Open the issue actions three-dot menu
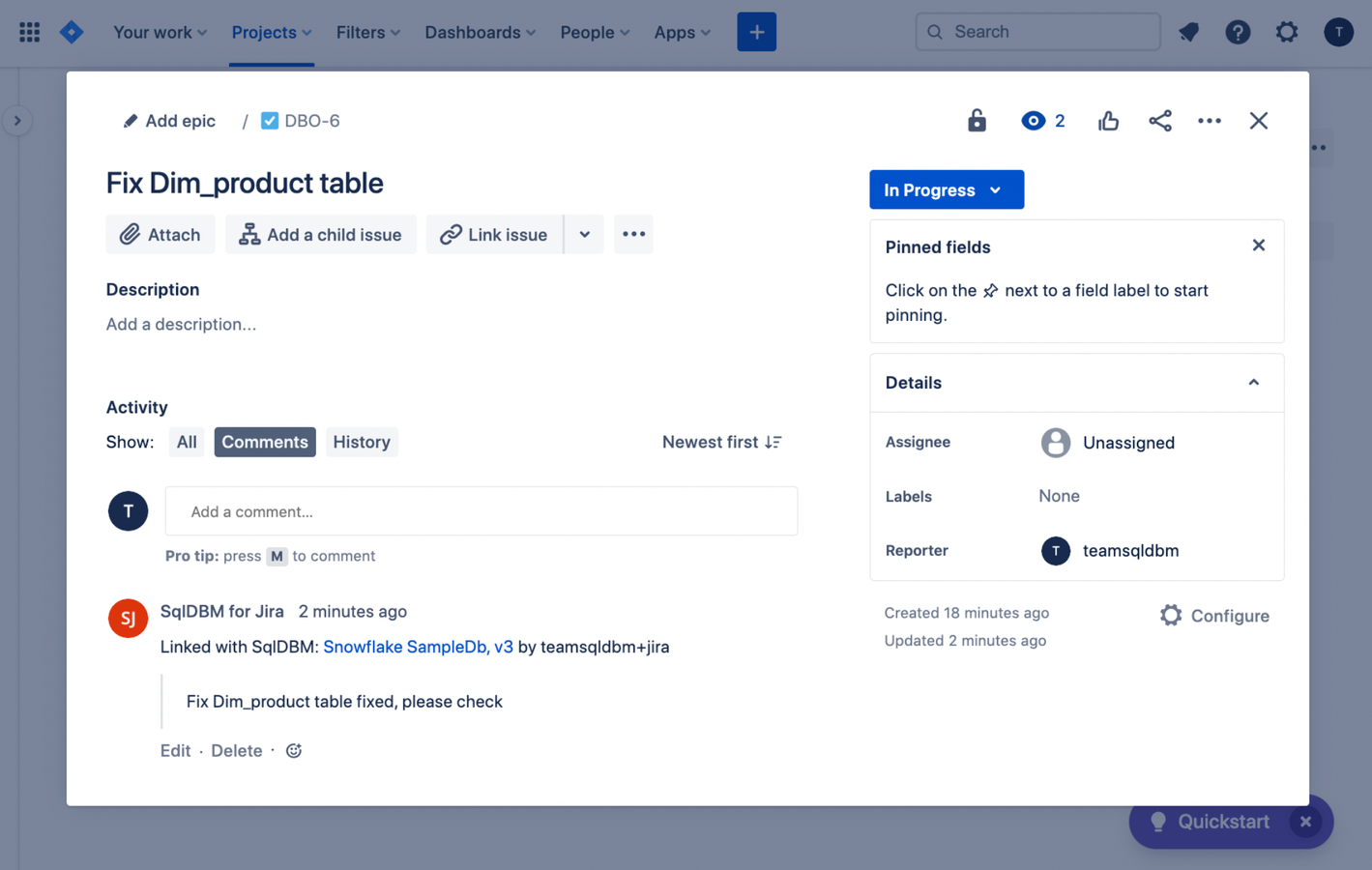1372x870 pixels. [x=1209, y=121]
